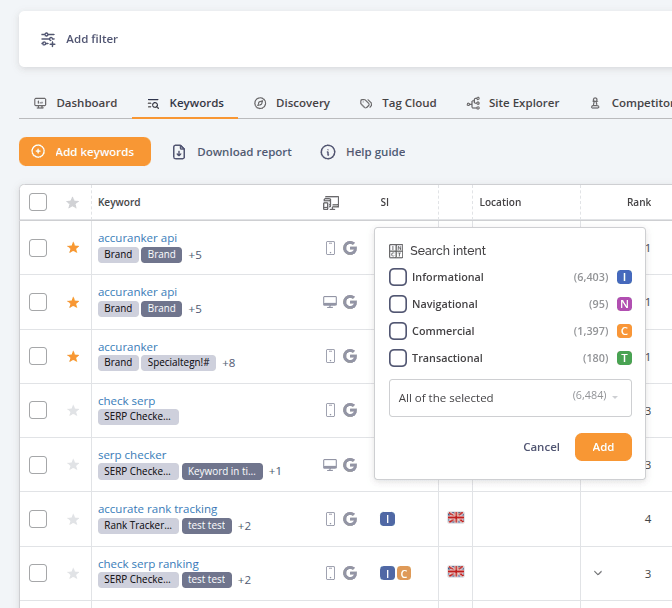Expand the check serp ranking row chevron
This screenshot has height=608, width=672.
pos(598,573)
